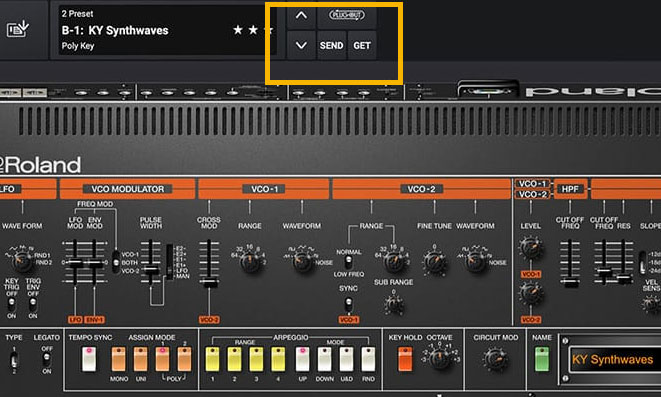The height and width of the screenshot is (397, 661).
Task: Toggle the filter SLOPE switch
Action: pos(642,262)
